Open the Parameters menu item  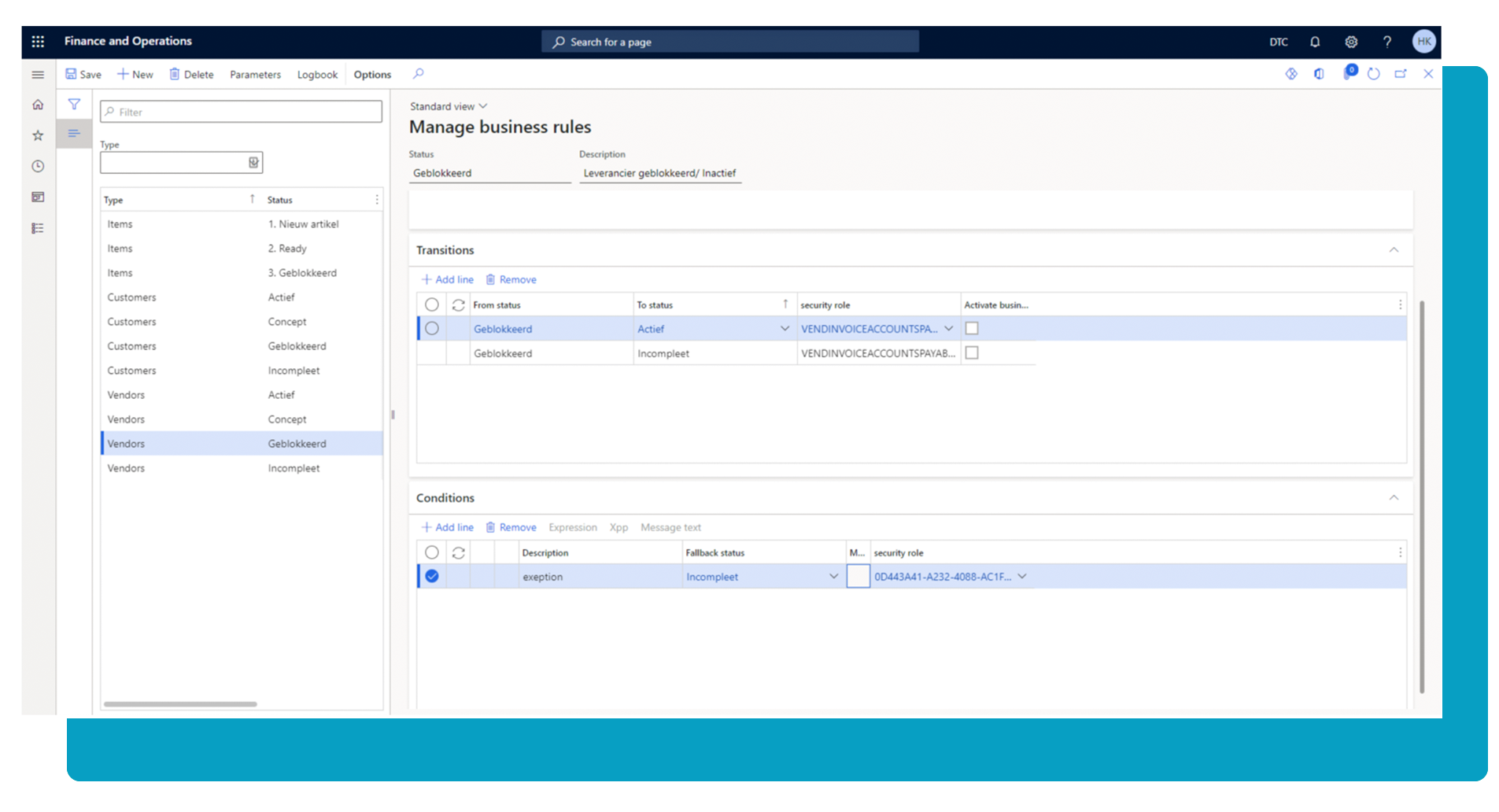coord(255,75)
